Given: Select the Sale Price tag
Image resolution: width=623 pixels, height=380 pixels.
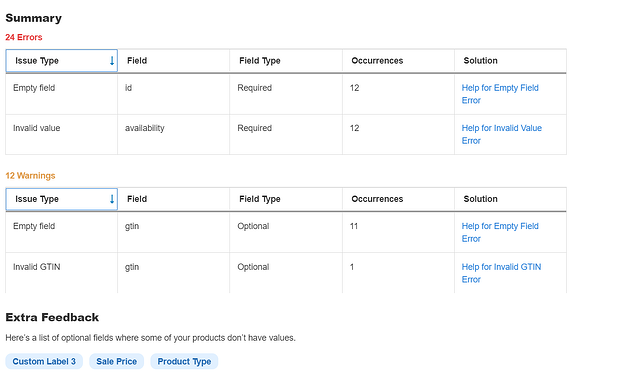Looking at the screenshot, I should [116, 361].
